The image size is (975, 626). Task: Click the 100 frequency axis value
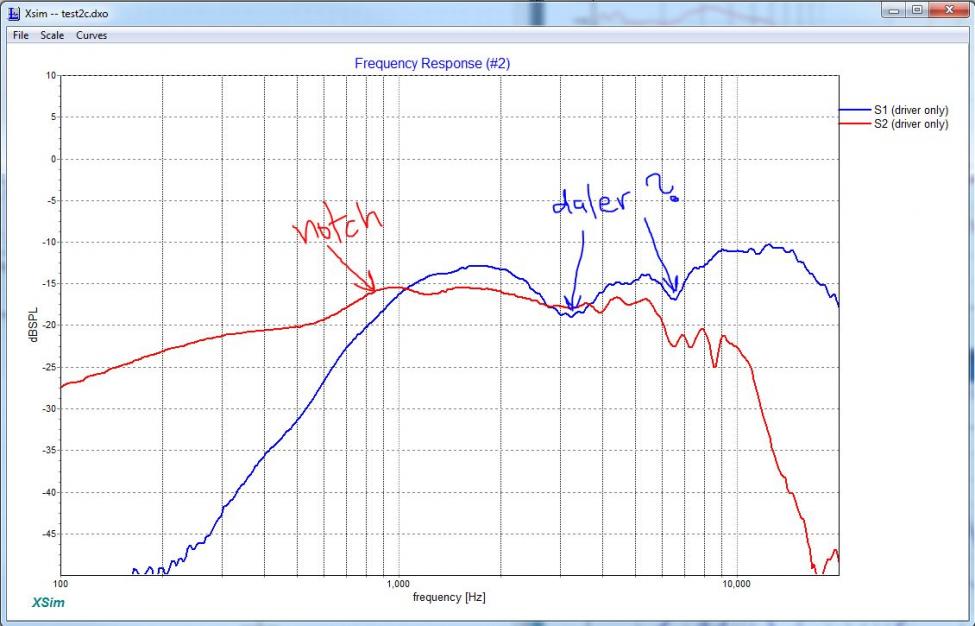[60, 584]
